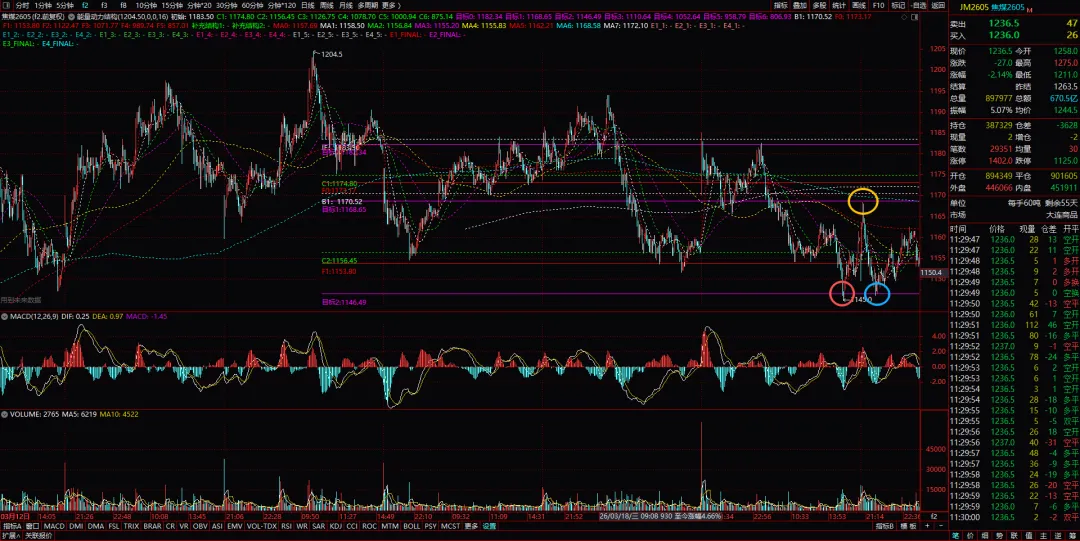The height and width of the screenshot is (541, 1080).
Task: Click the 笔 tab icon at bottom right
Action: tap(955, 535)
